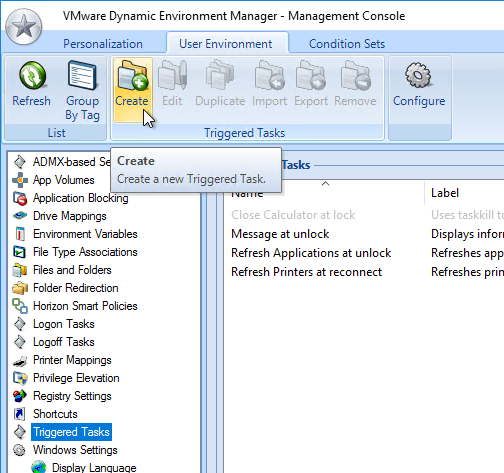Select Folder Redirection in the tree
This screenshot has width=504, height=473.
pyautogui.click(x=76, y=288)
